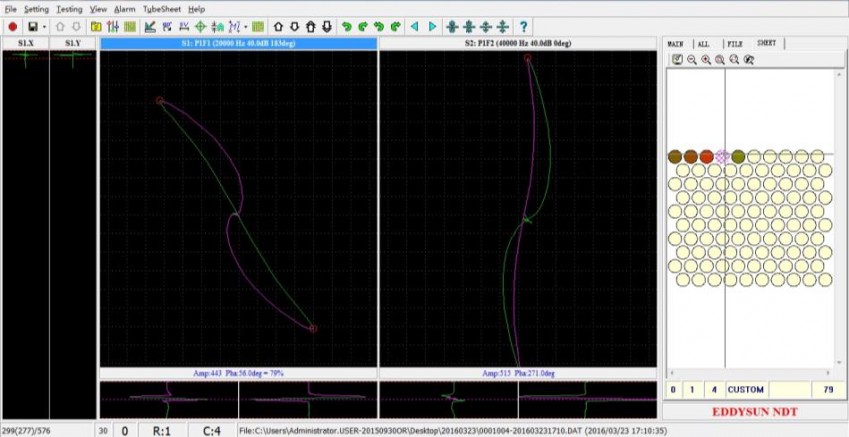Open the Alarm menu
Viewport: 849px width, 437px height.
click(x=124, y=8)
